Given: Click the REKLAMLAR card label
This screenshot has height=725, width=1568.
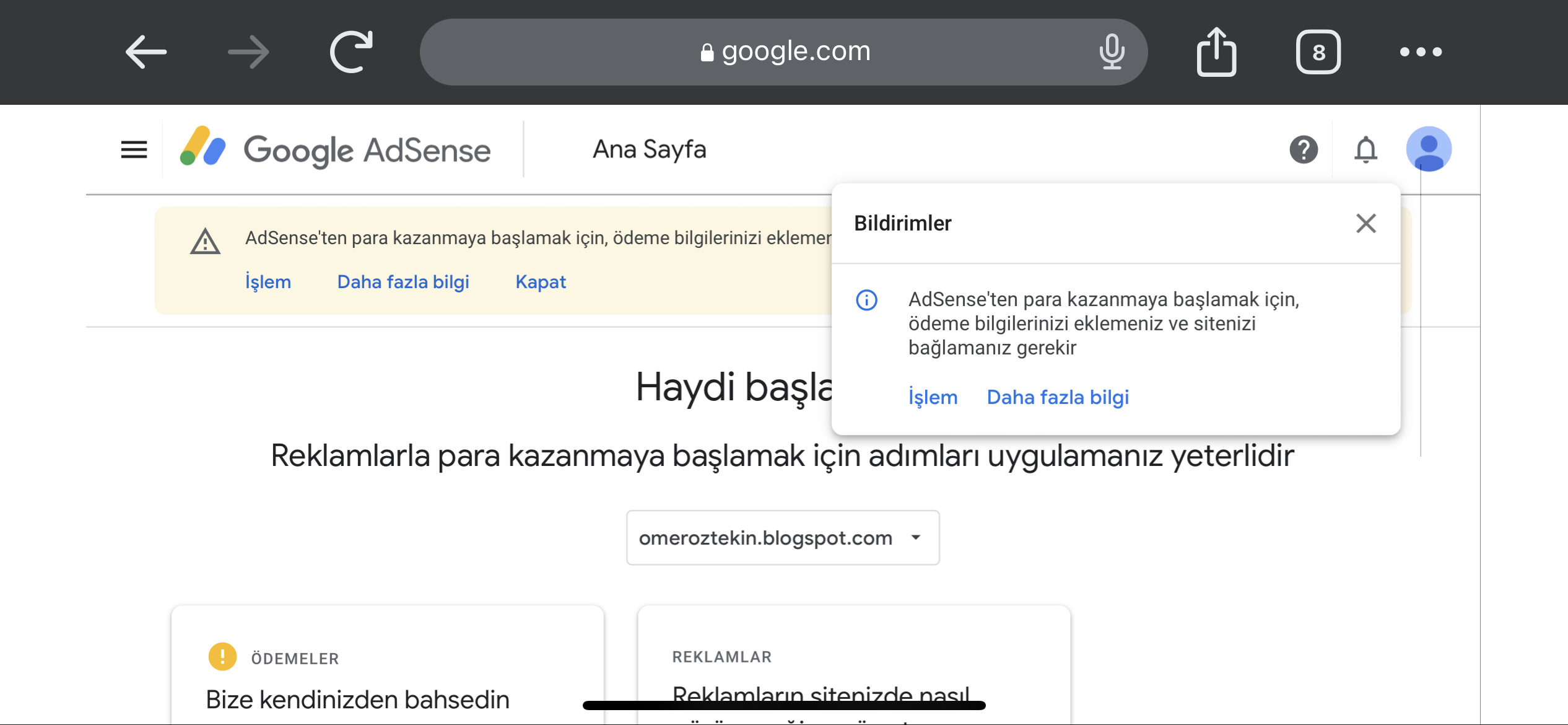Looking at the screenshot, I should pyautogui.click(x=722, y=657).
